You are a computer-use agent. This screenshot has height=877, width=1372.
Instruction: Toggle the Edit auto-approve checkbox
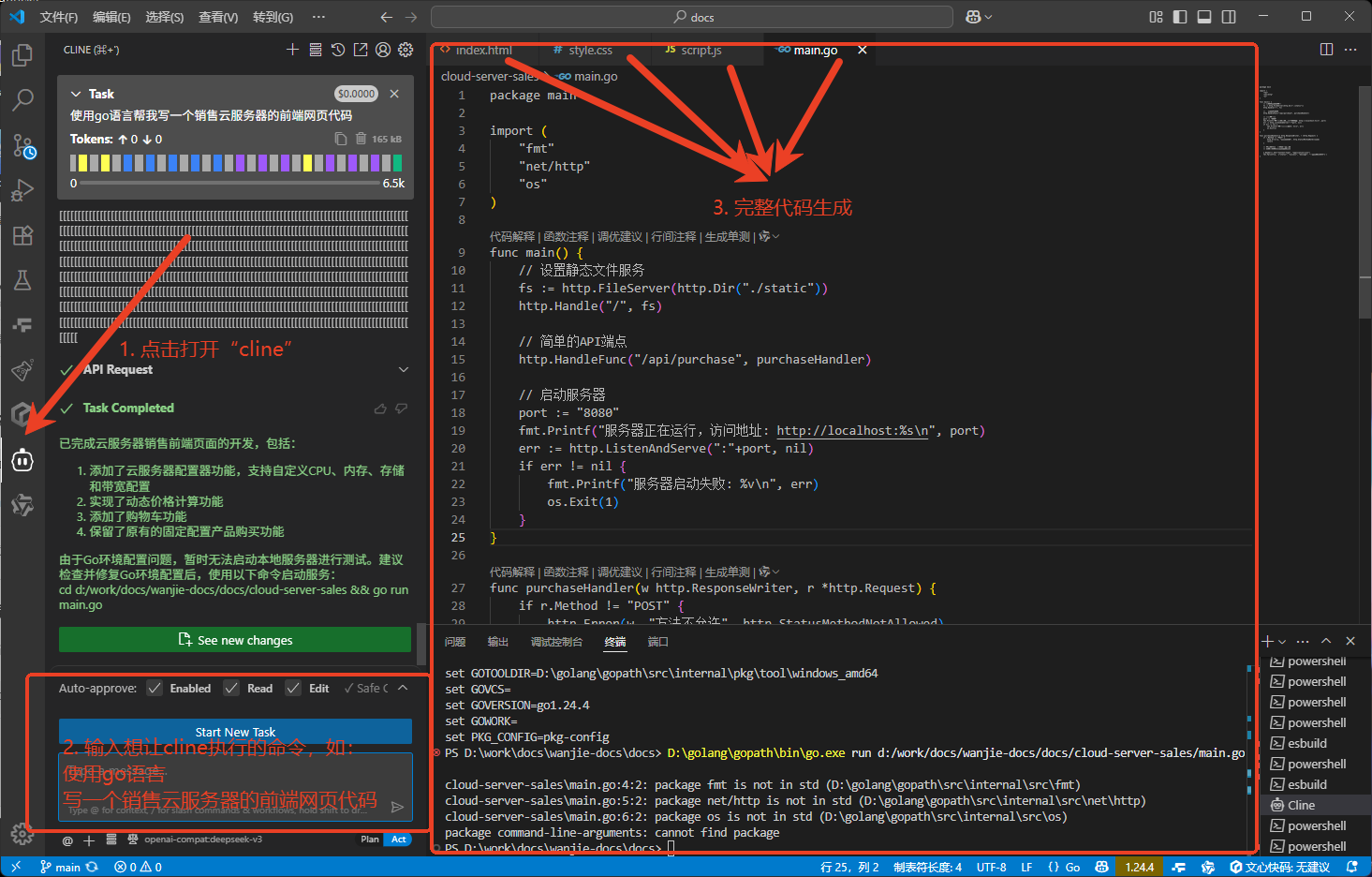point(293,689)
